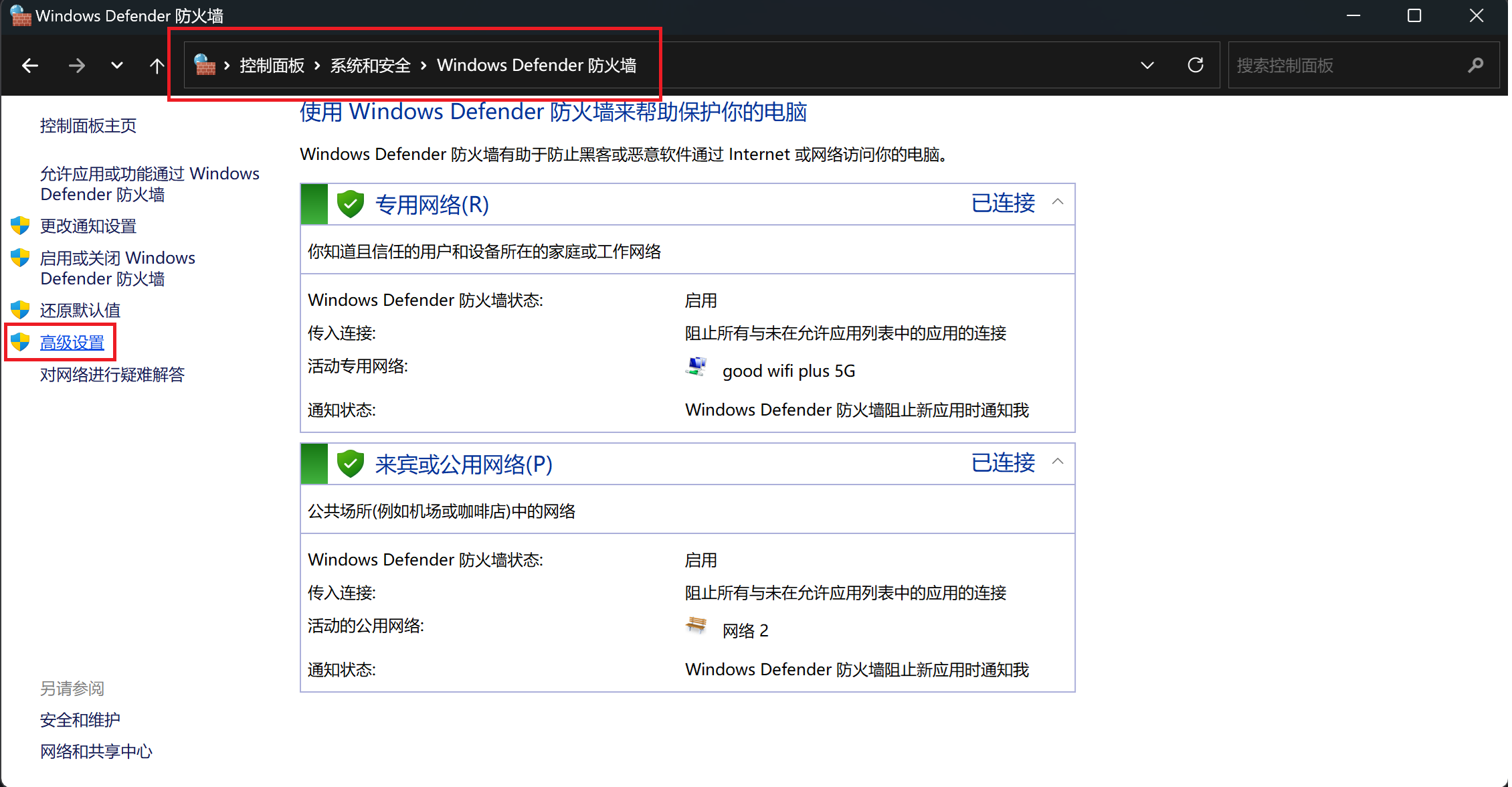Open 高级设置 link
Image resolution: width=1512 pixels, height=787 pixels.
72,343
